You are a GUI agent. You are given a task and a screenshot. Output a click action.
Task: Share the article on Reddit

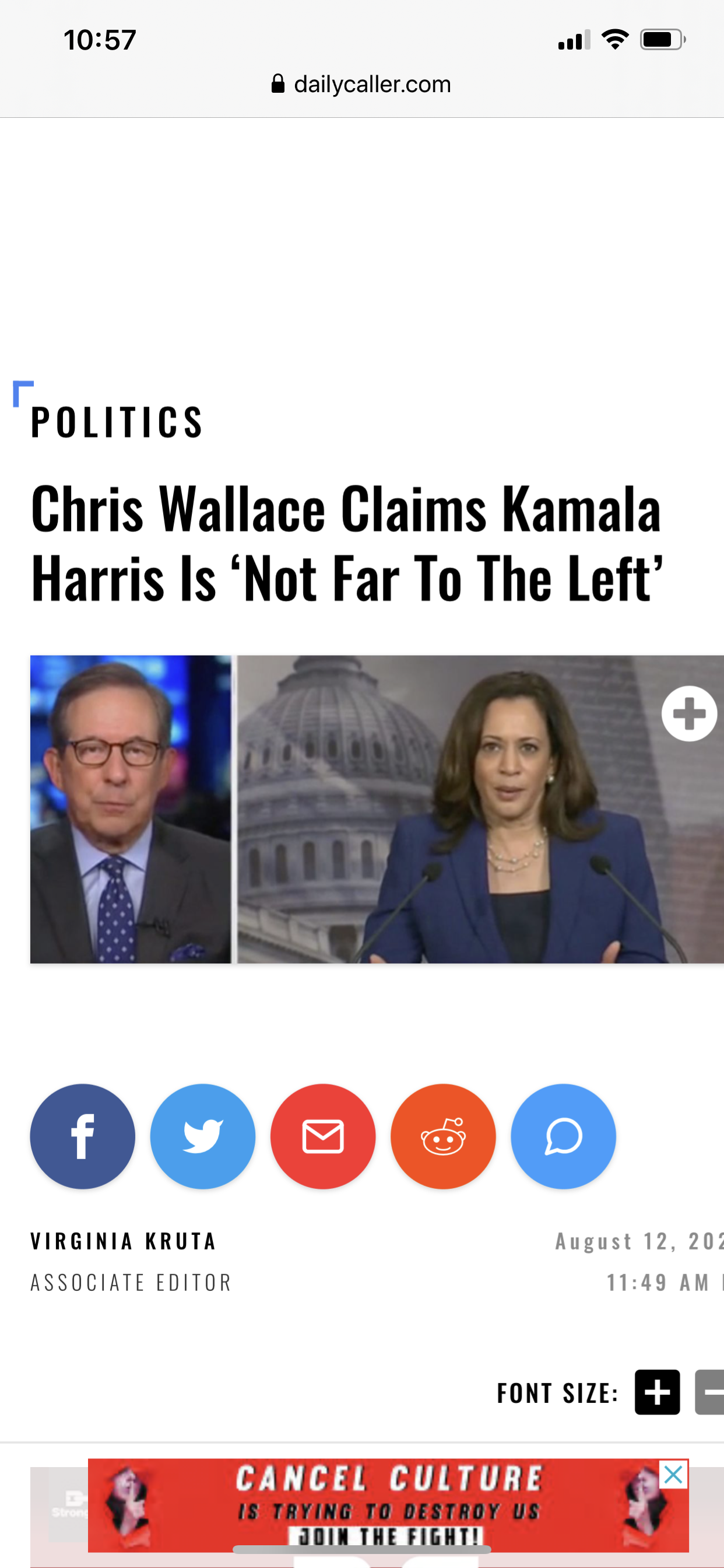click(443, 1136)
